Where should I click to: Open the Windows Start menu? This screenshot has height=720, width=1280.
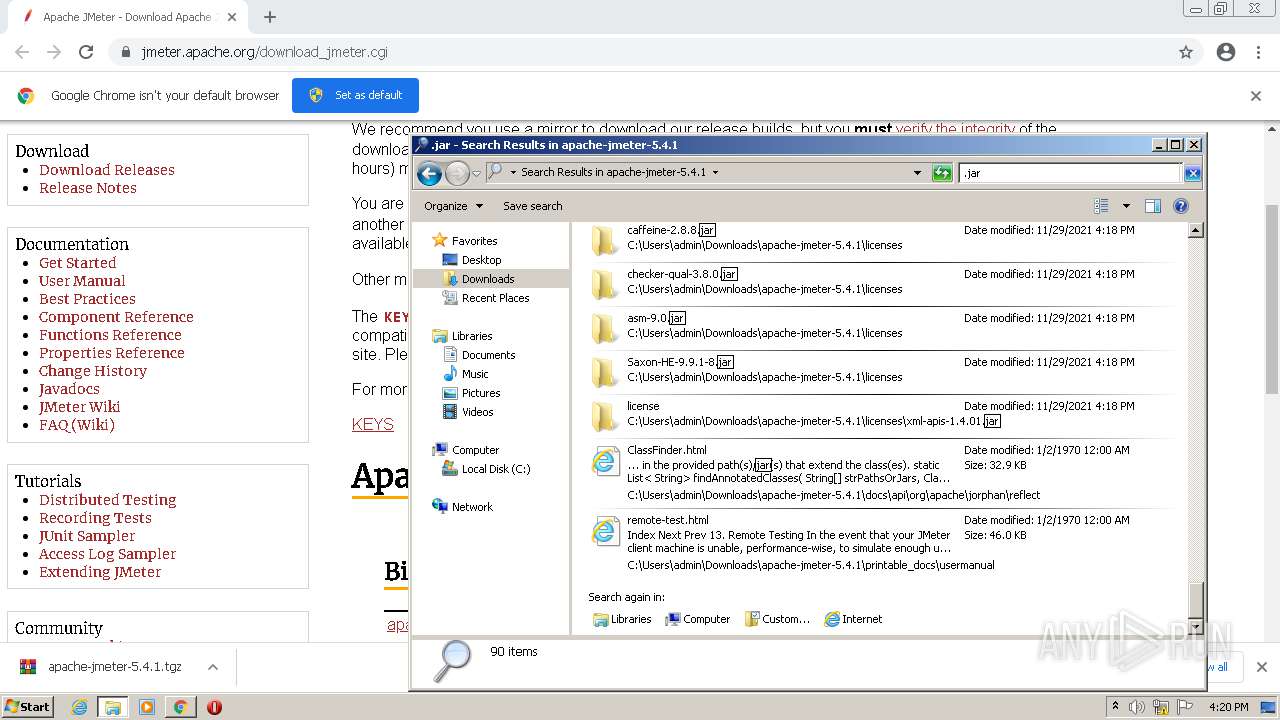point(28,707)
